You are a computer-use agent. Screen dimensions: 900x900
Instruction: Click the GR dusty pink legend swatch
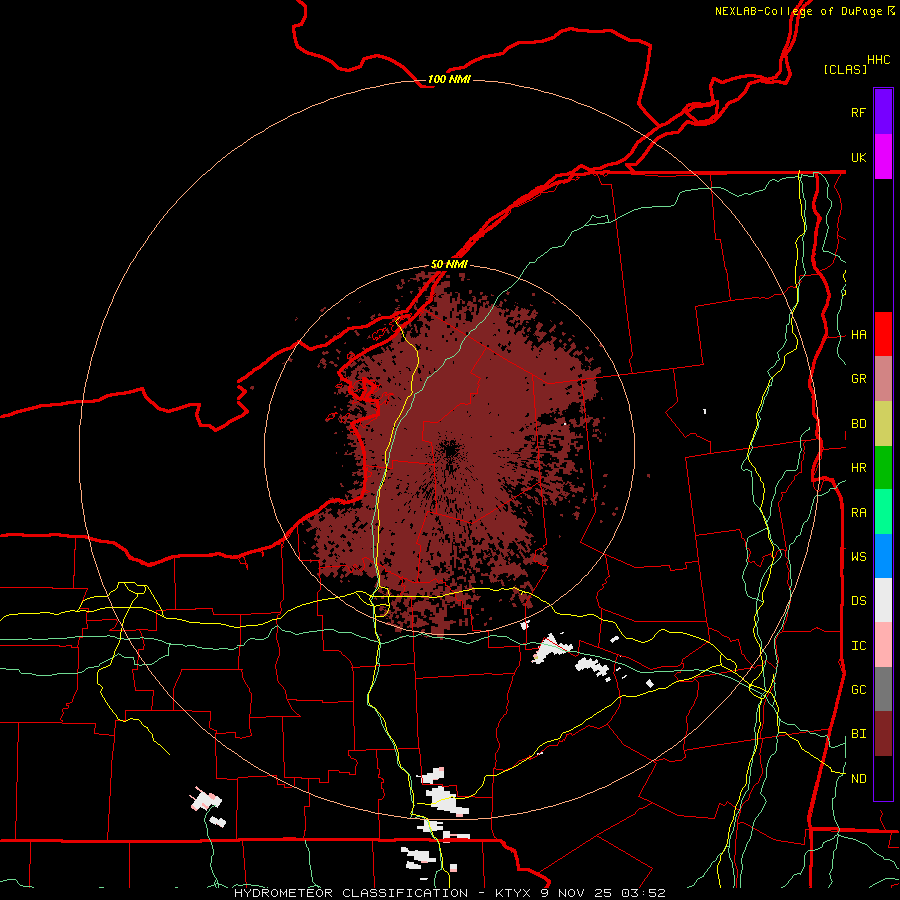(x=883, y=379)
